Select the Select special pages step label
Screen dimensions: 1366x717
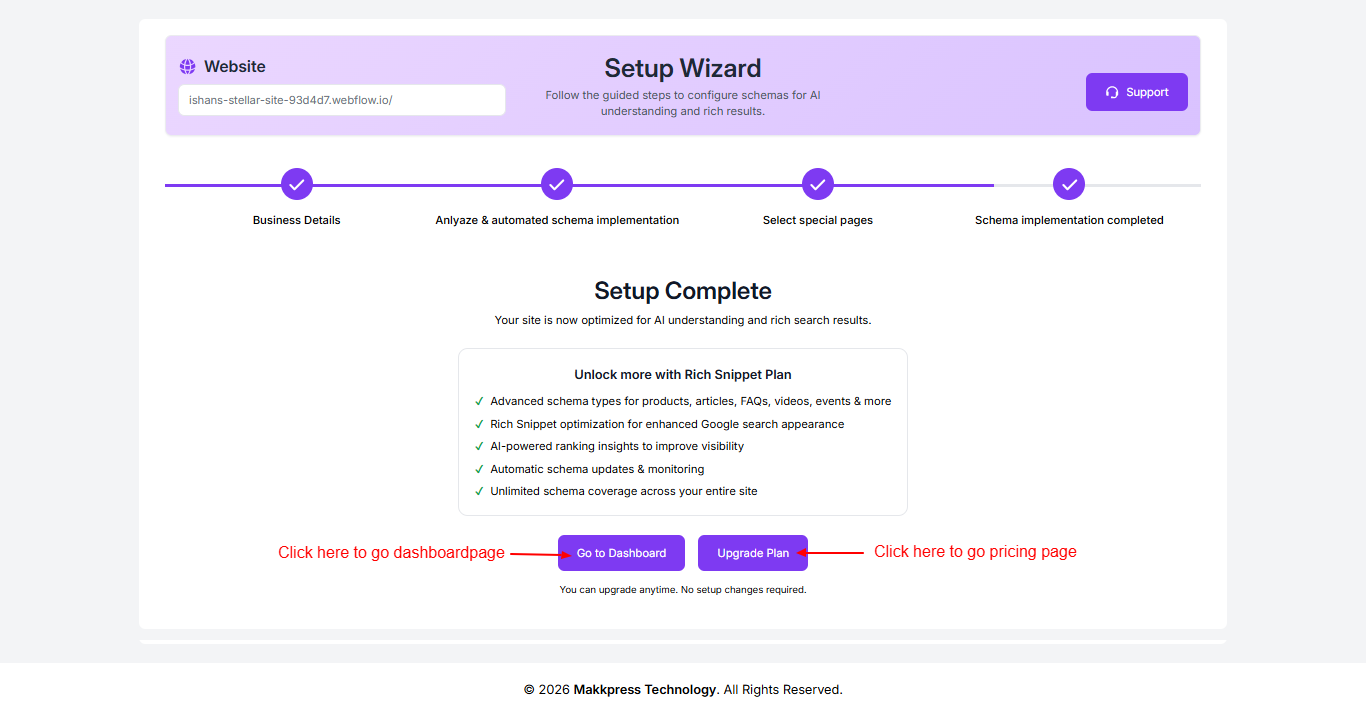818,220
